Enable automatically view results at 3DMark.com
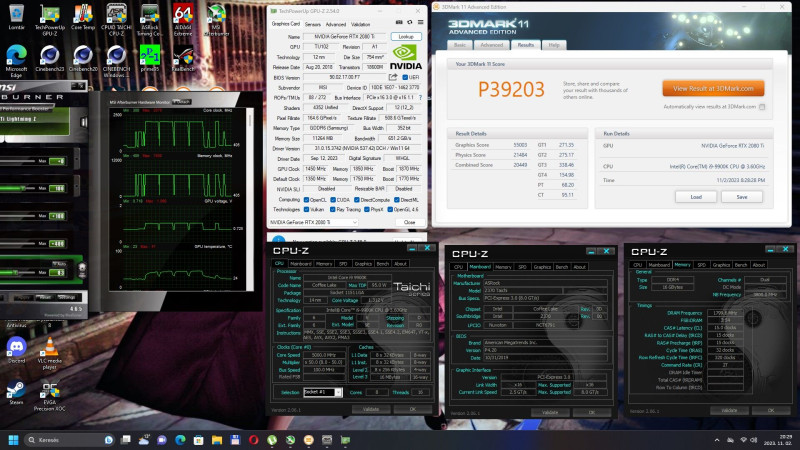The image size is (800, 450). point(762,107)
